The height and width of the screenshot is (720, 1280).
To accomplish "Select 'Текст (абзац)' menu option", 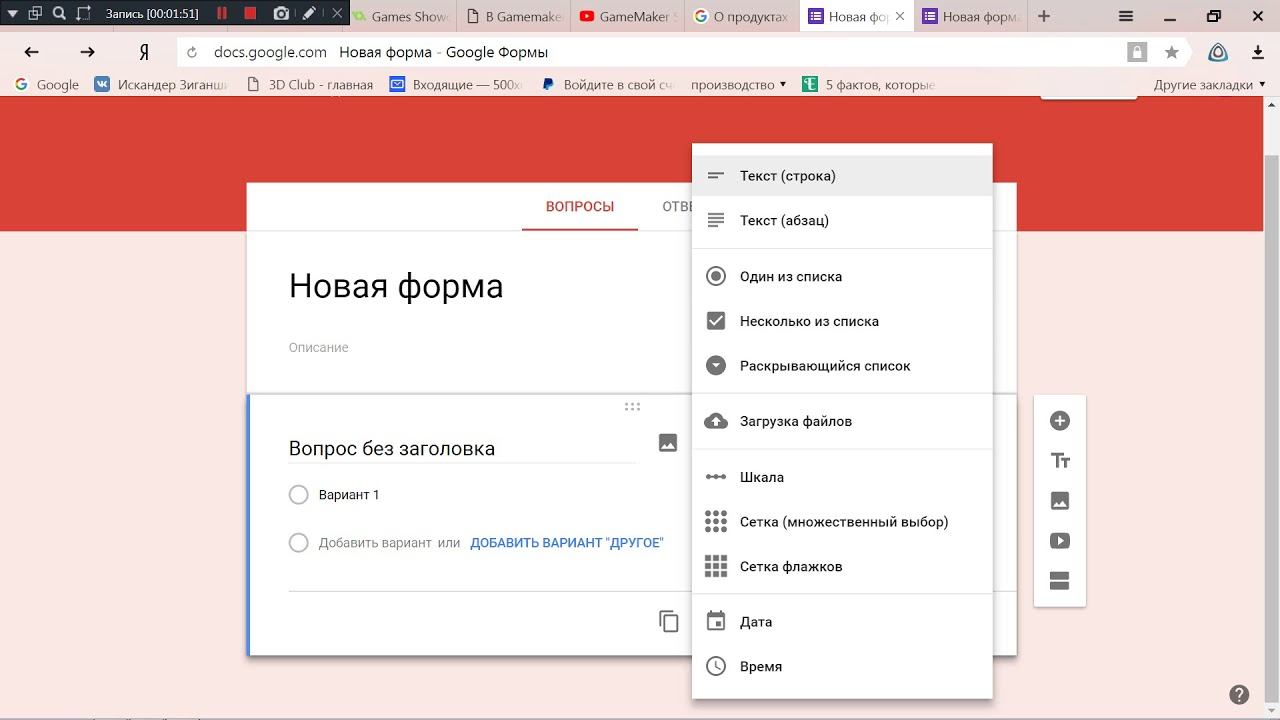I will pyautogui.click(x=783, y=221).
